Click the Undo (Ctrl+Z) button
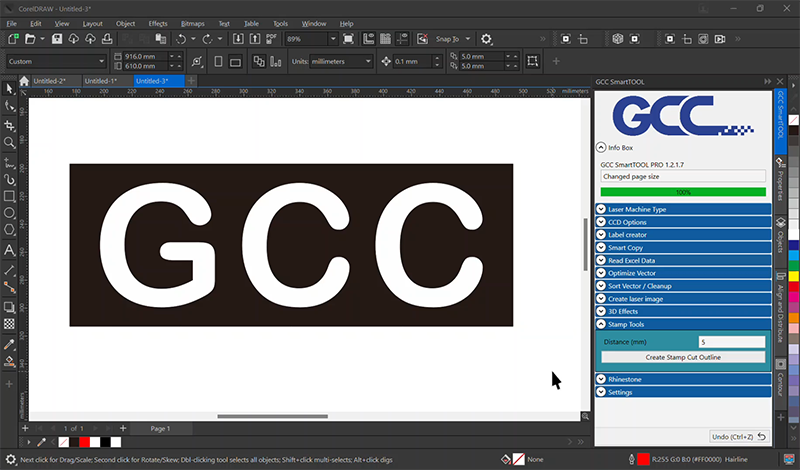This screenshot has width=800, height=470. [x=739, y=437]
